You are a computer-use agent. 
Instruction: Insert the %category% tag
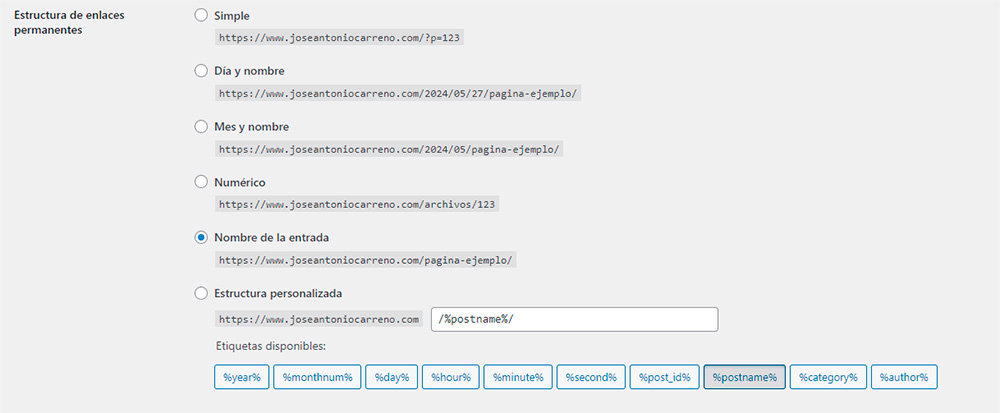click(827, 377)
